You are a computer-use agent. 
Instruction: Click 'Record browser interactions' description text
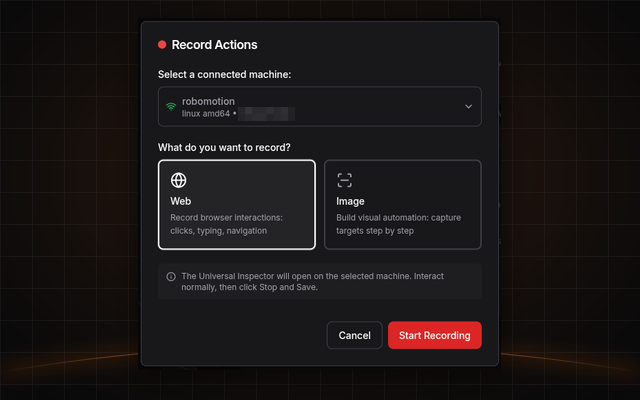pos(227,224)
